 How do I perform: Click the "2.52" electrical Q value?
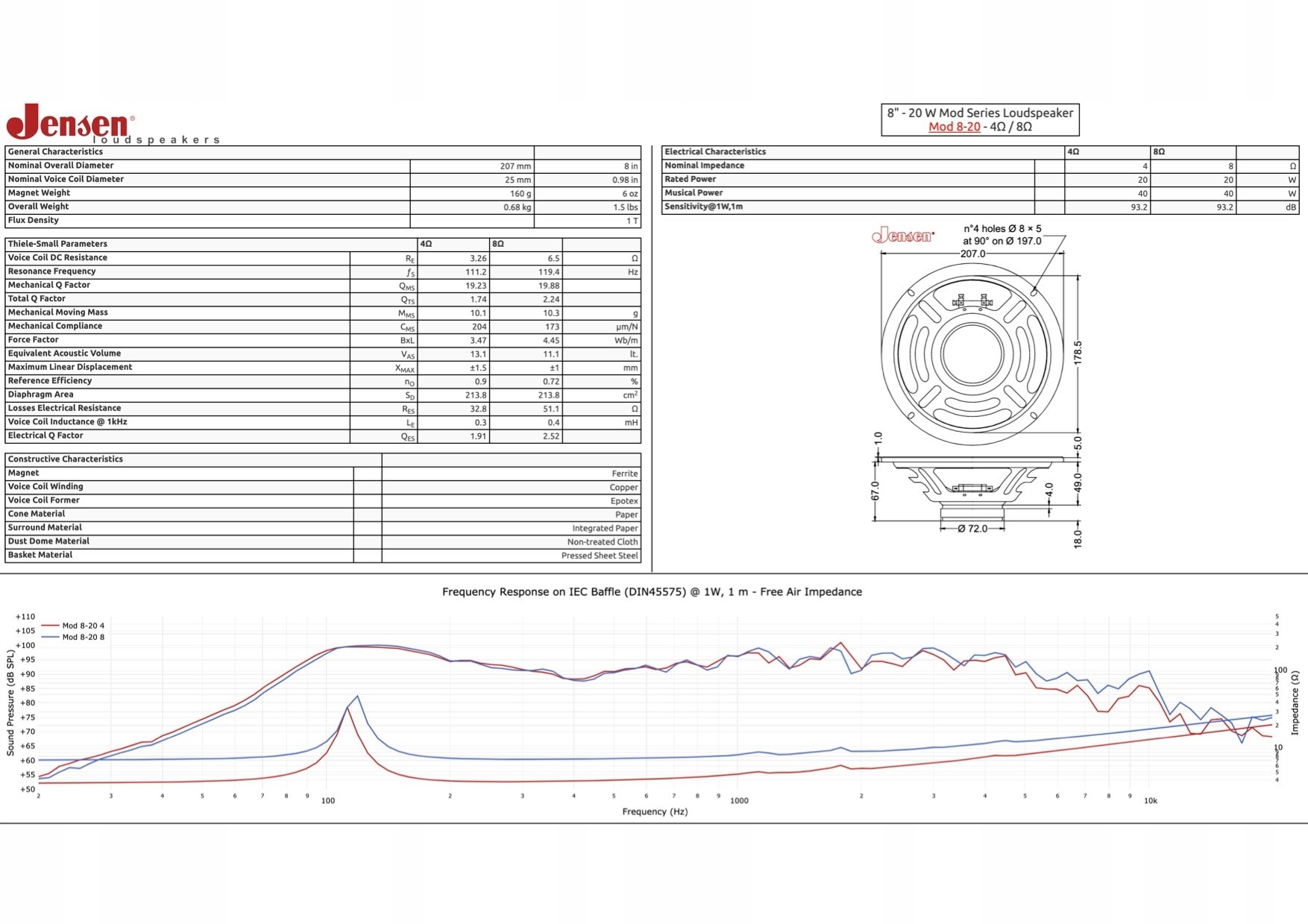pos(551,436)
